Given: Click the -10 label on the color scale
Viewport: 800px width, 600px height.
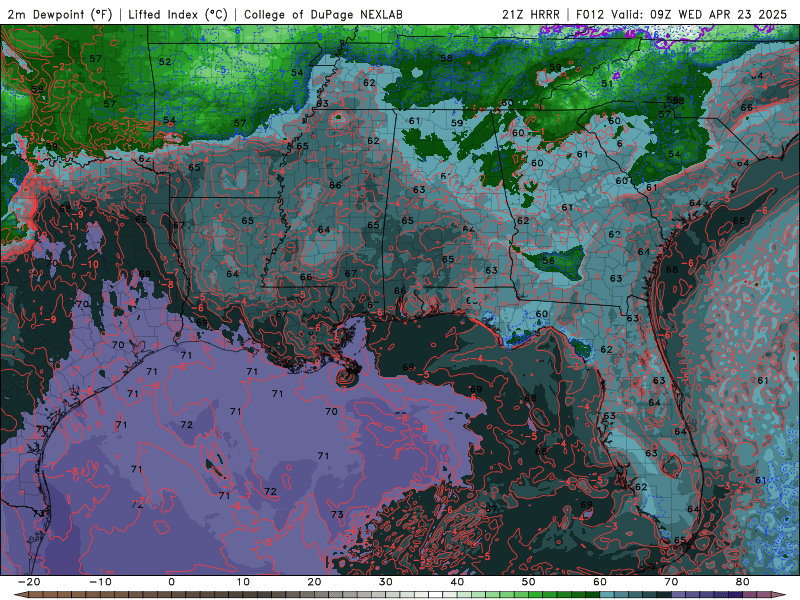Looking at the screenshot, I should coord(100,582).
